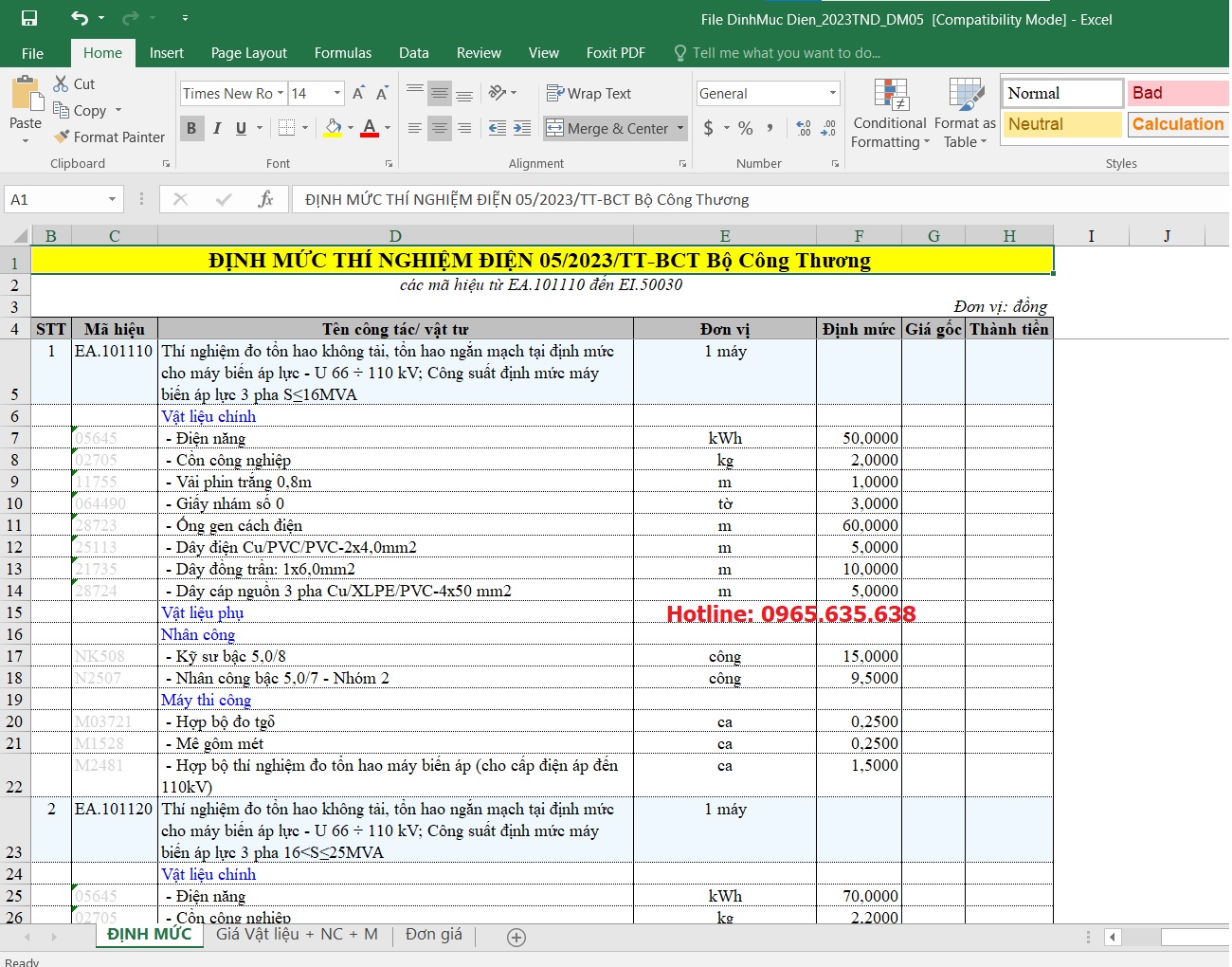Apply currency format with the dollar icon
This screenshot has height=967, width=1232.
[709, 128]
